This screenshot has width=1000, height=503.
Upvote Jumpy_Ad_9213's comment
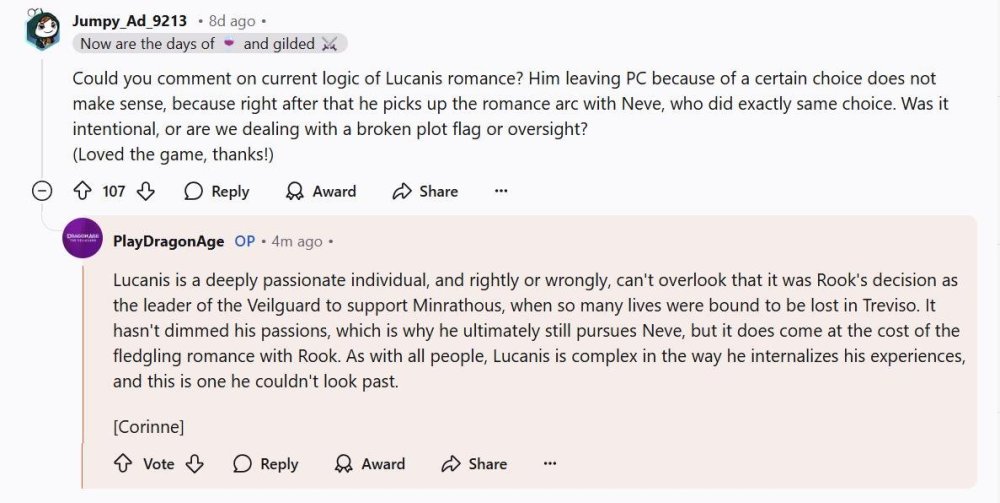pos(83,191)
